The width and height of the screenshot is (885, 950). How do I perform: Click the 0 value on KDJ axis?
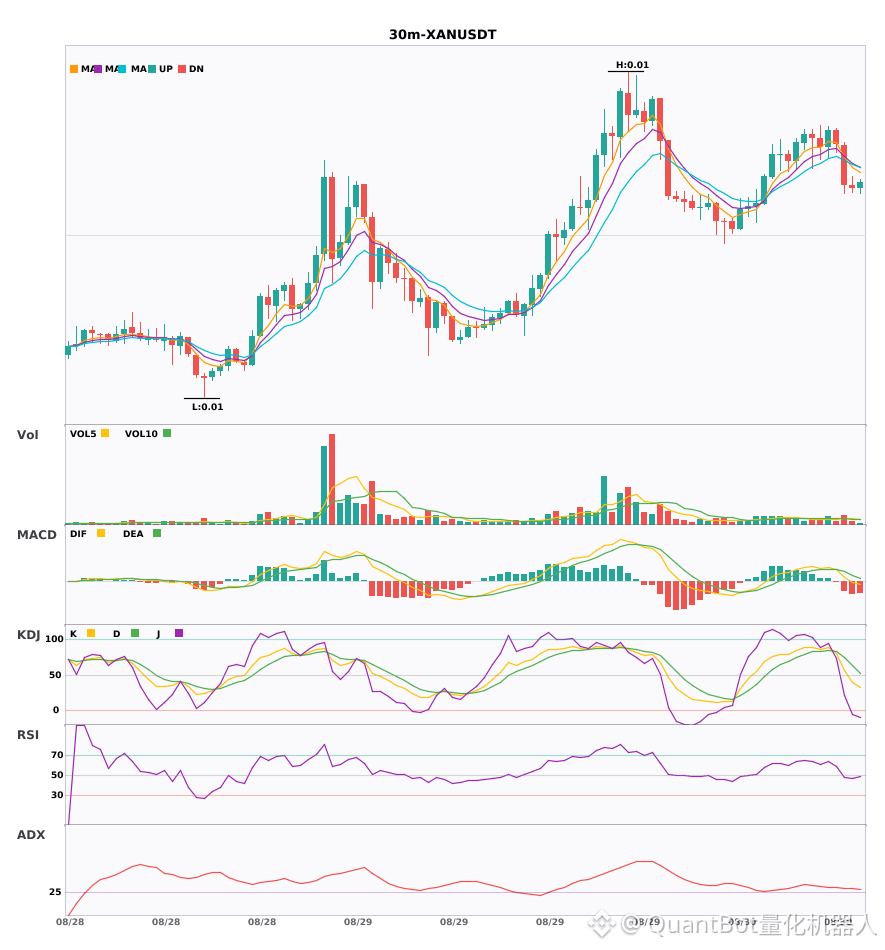click(56, 710)
